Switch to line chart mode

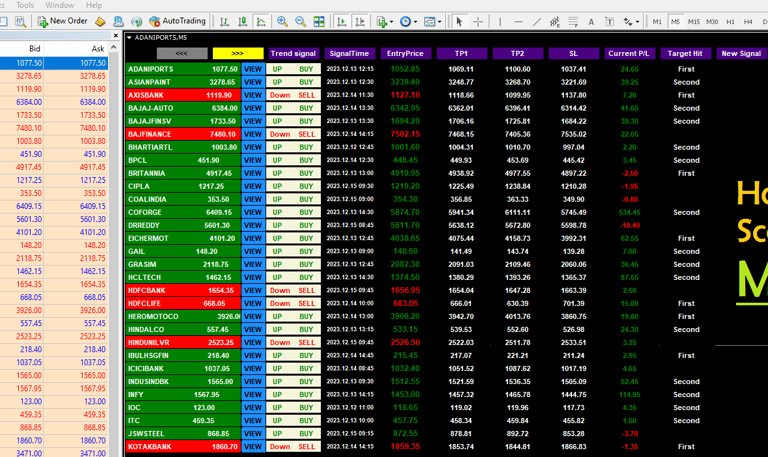[x=261, y=22]
